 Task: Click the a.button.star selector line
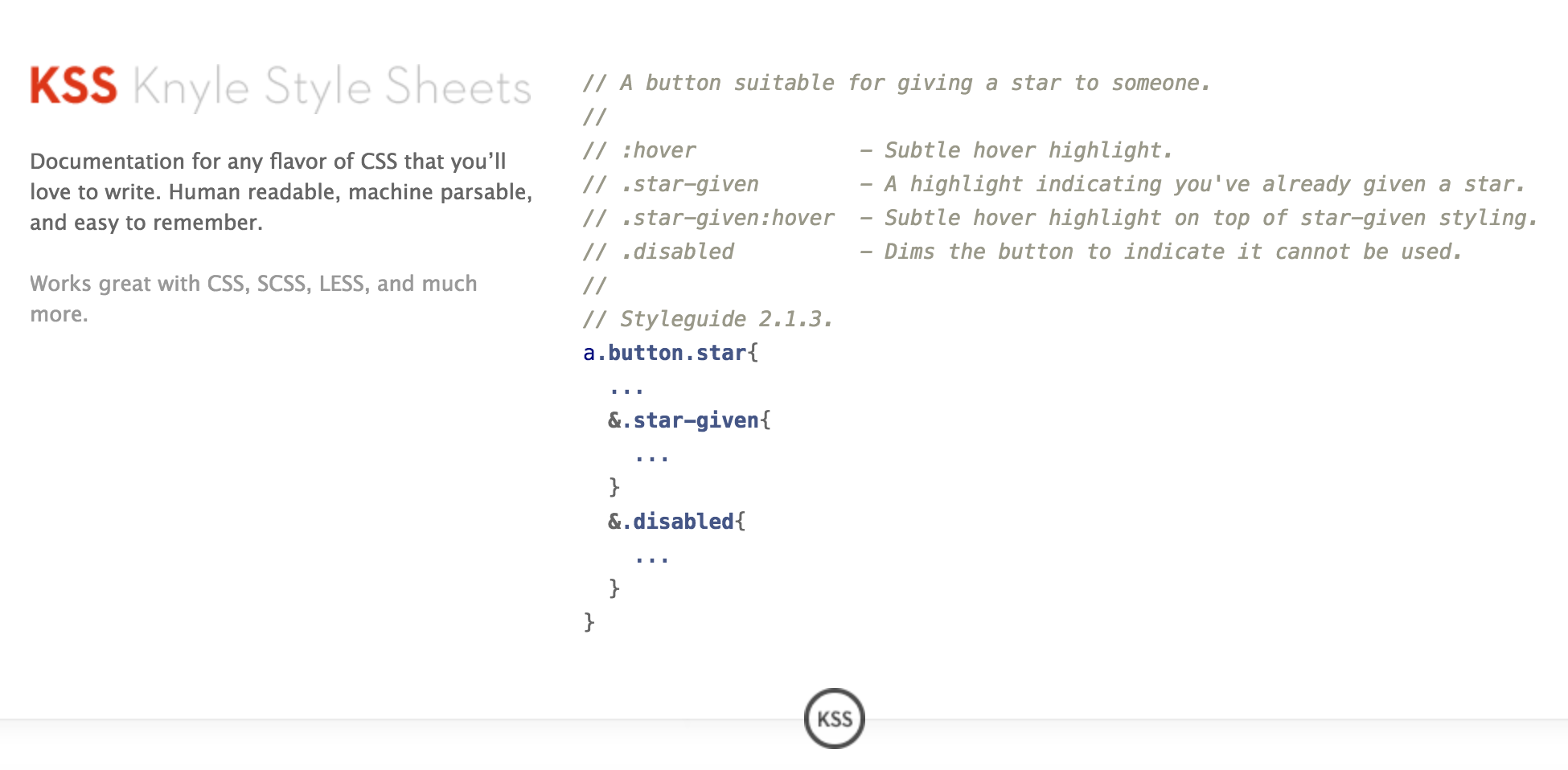[671, 353]
